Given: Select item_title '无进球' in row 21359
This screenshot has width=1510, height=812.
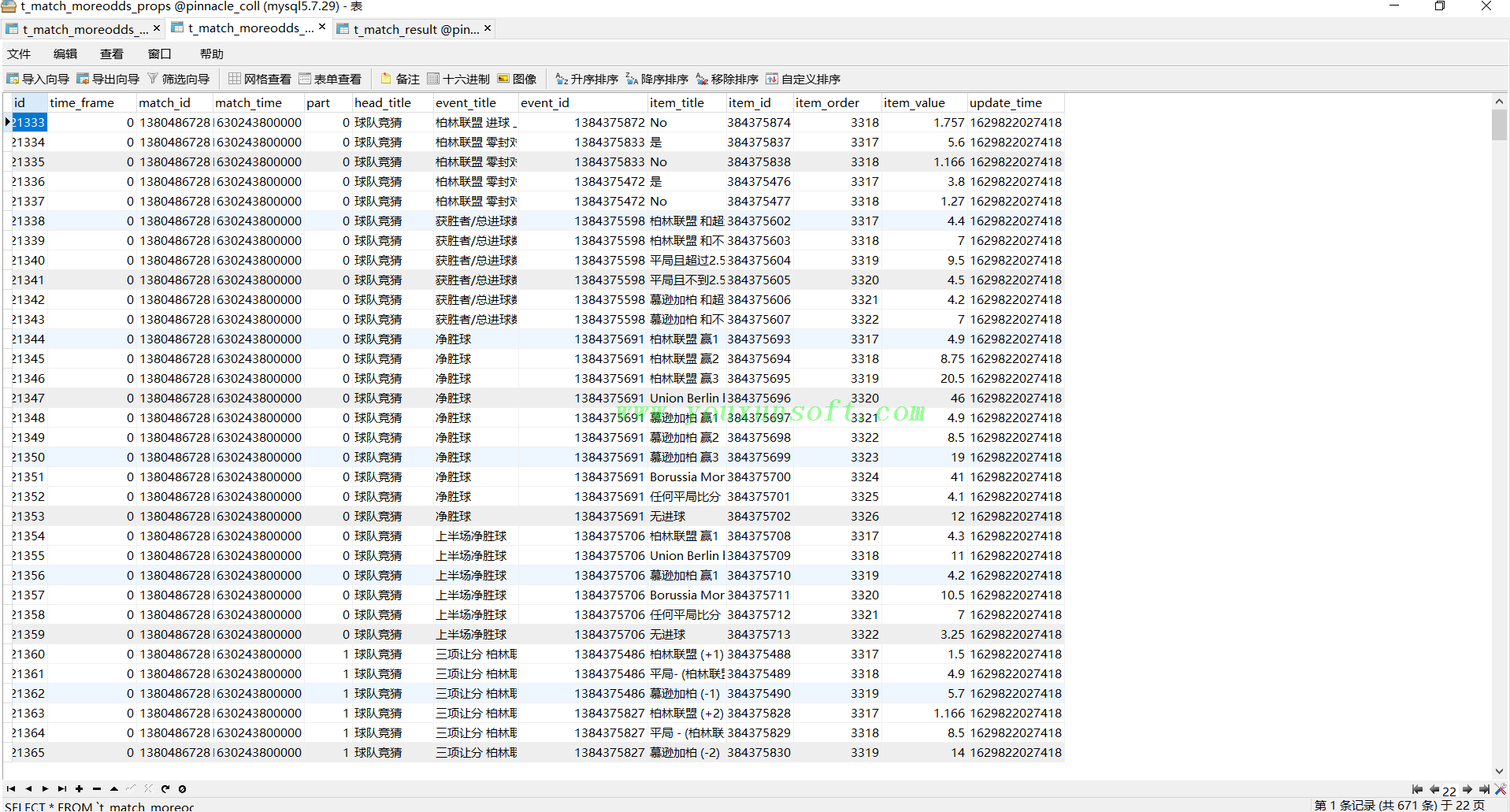Looking at the screenshot, I should click(x=686, y=635).
